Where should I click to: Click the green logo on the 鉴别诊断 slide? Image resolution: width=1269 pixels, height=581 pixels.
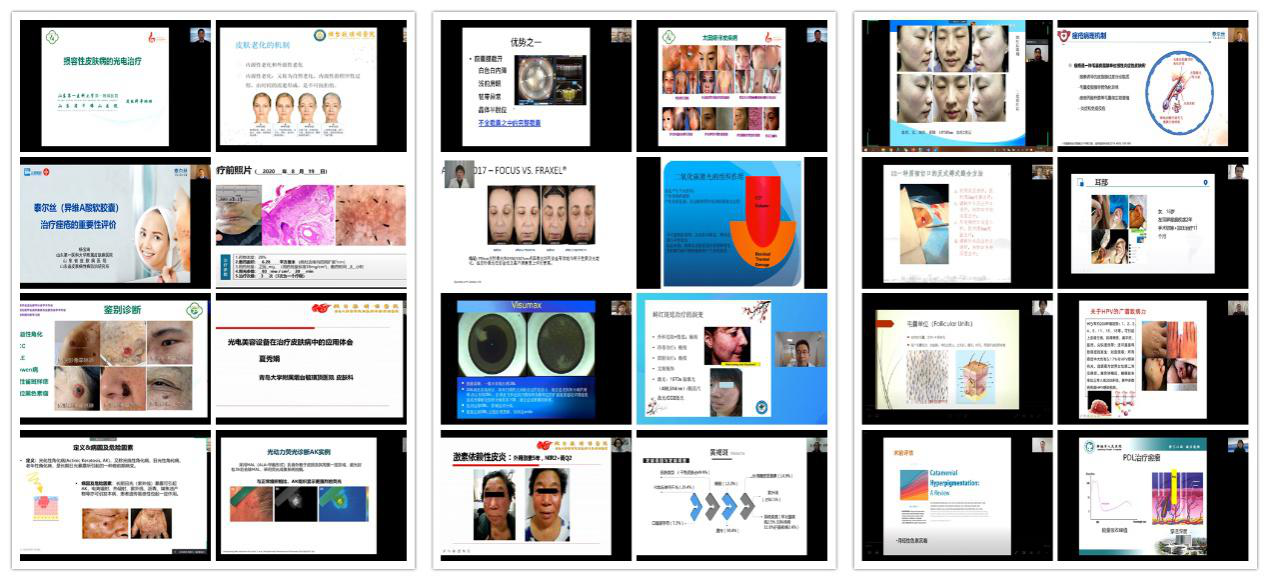click(196, 310)
